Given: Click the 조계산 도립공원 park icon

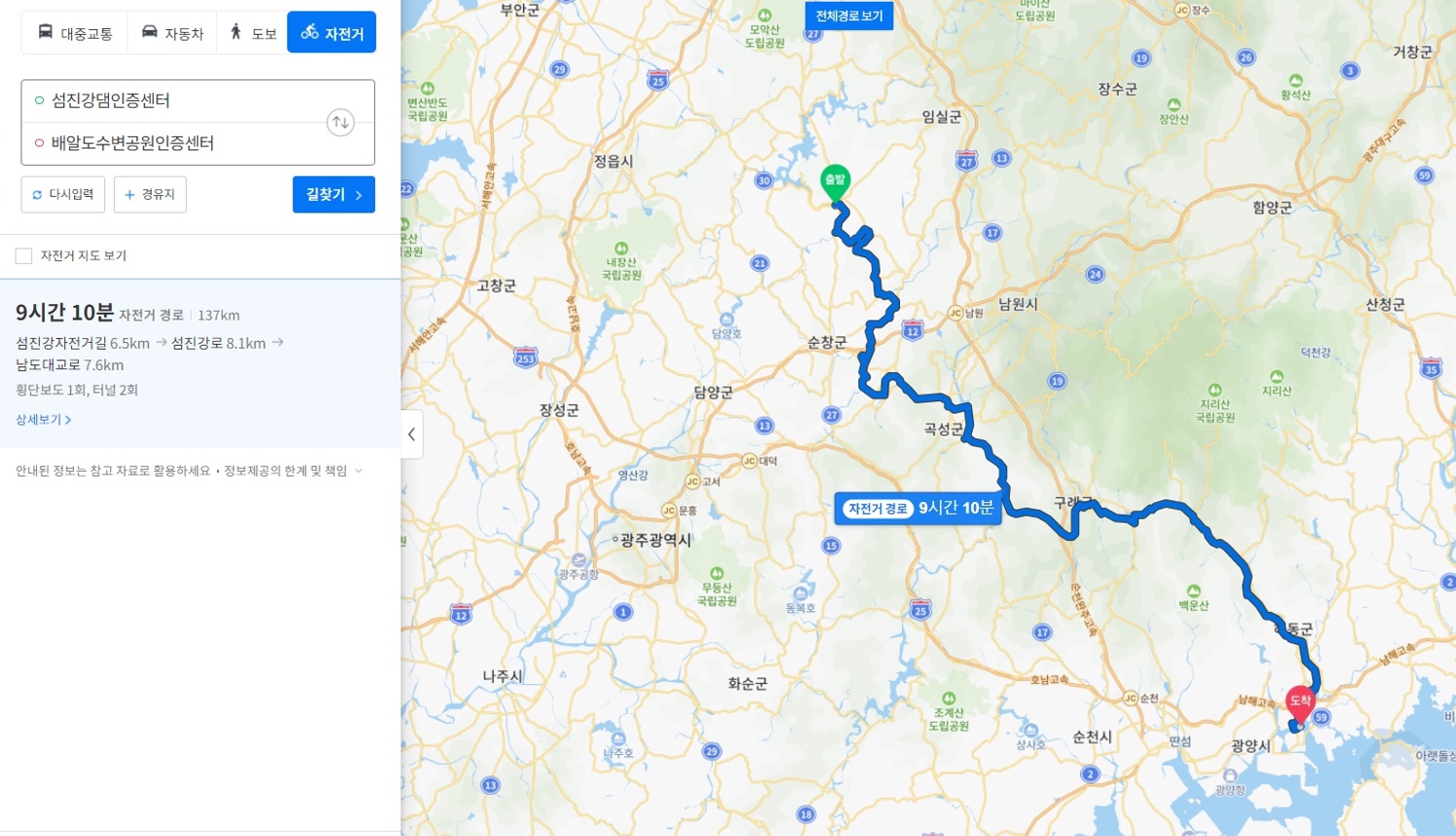Looking at the screenshot, I should tap(949, 699).
